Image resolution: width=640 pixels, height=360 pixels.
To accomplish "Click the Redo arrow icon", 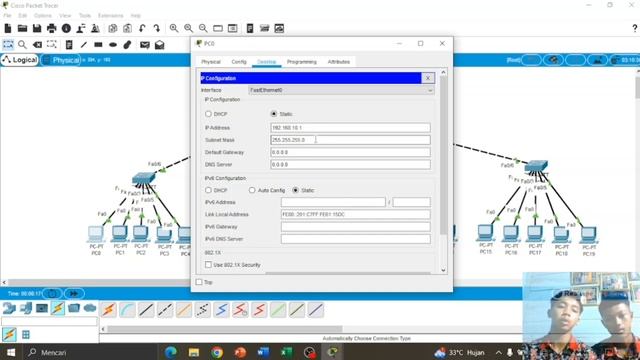I will pos(157,28).
